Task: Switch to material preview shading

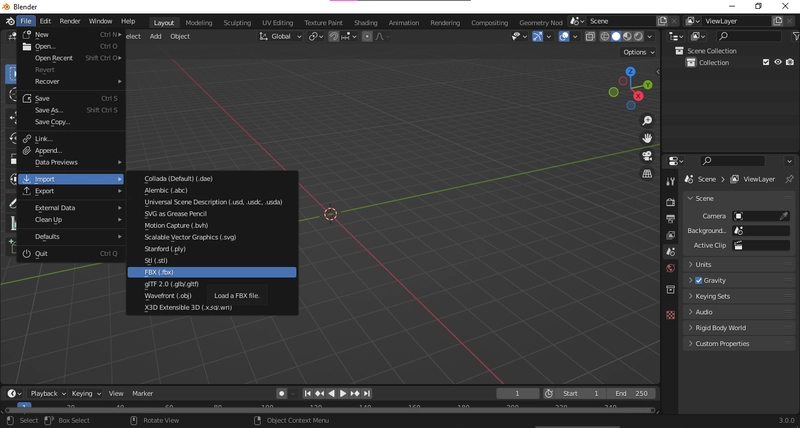Action: pos(627,36)
